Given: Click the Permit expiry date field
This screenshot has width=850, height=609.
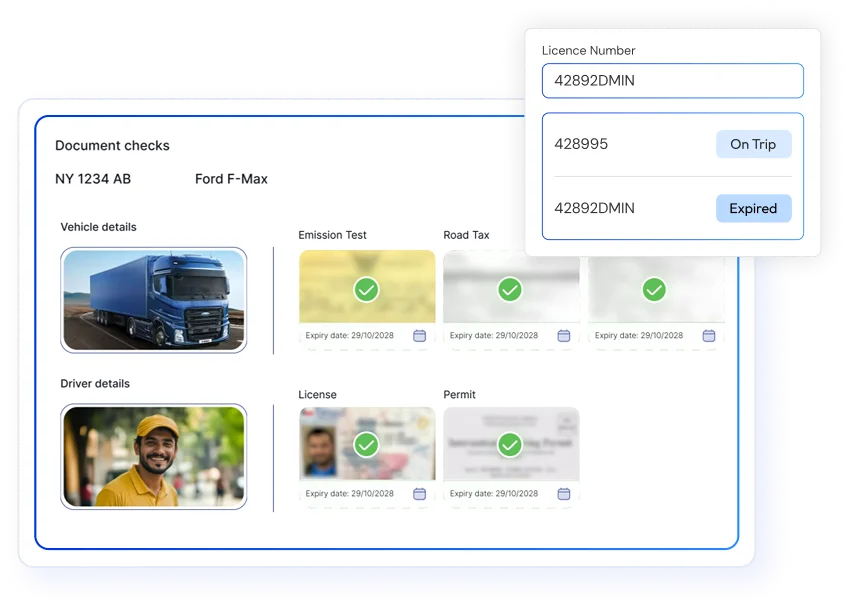Looking at the screenshot, I should coord(494,494).
